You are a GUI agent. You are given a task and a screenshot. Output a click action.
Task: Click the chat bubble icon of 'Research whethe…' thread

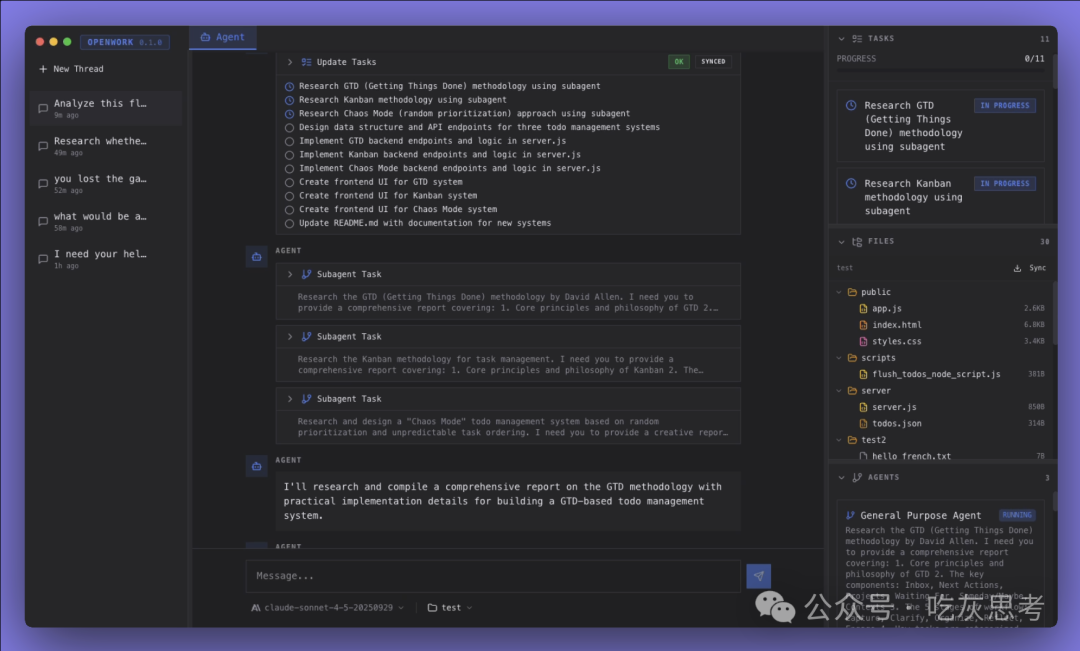pos(43,146)
